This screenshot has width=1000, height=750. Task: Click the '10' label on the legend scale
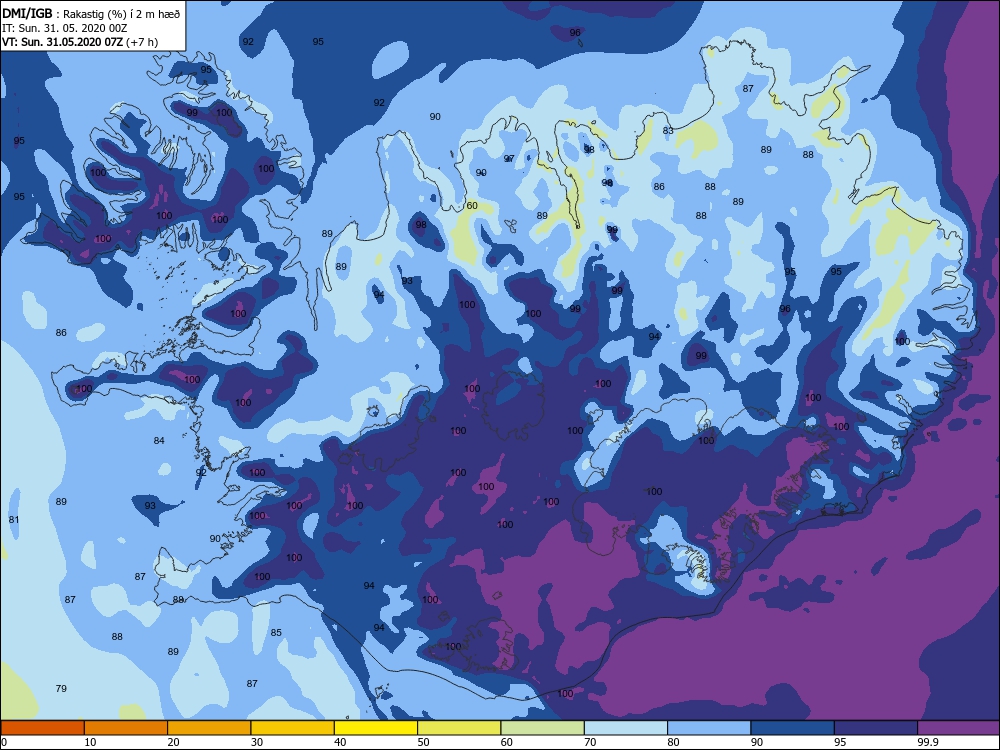click(x=91, y=742)
